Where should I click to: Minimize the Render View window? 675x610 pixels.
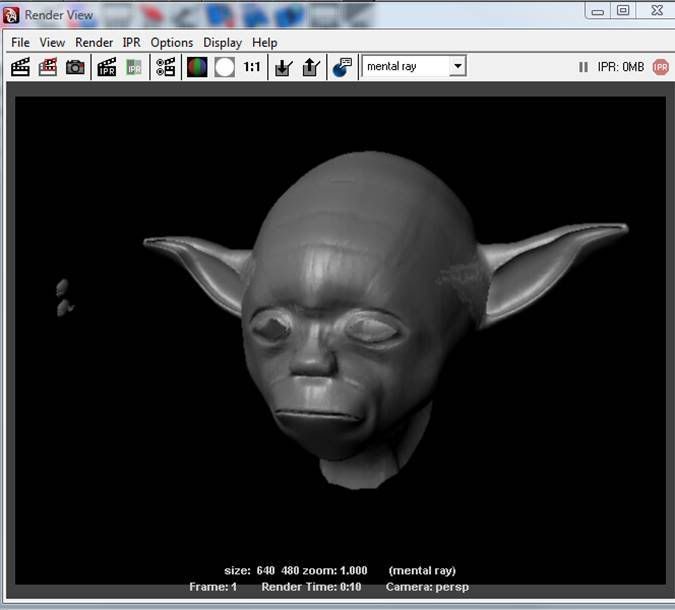[598, 12]
